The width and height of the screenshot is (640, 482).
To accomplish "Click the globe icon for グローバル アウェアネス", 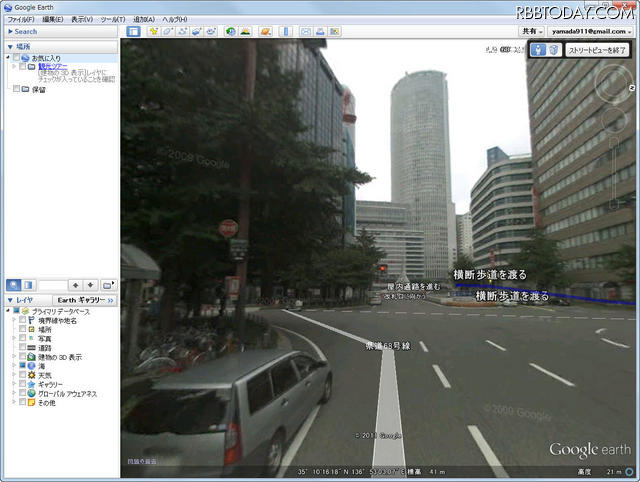I will [x=31, y=393].
